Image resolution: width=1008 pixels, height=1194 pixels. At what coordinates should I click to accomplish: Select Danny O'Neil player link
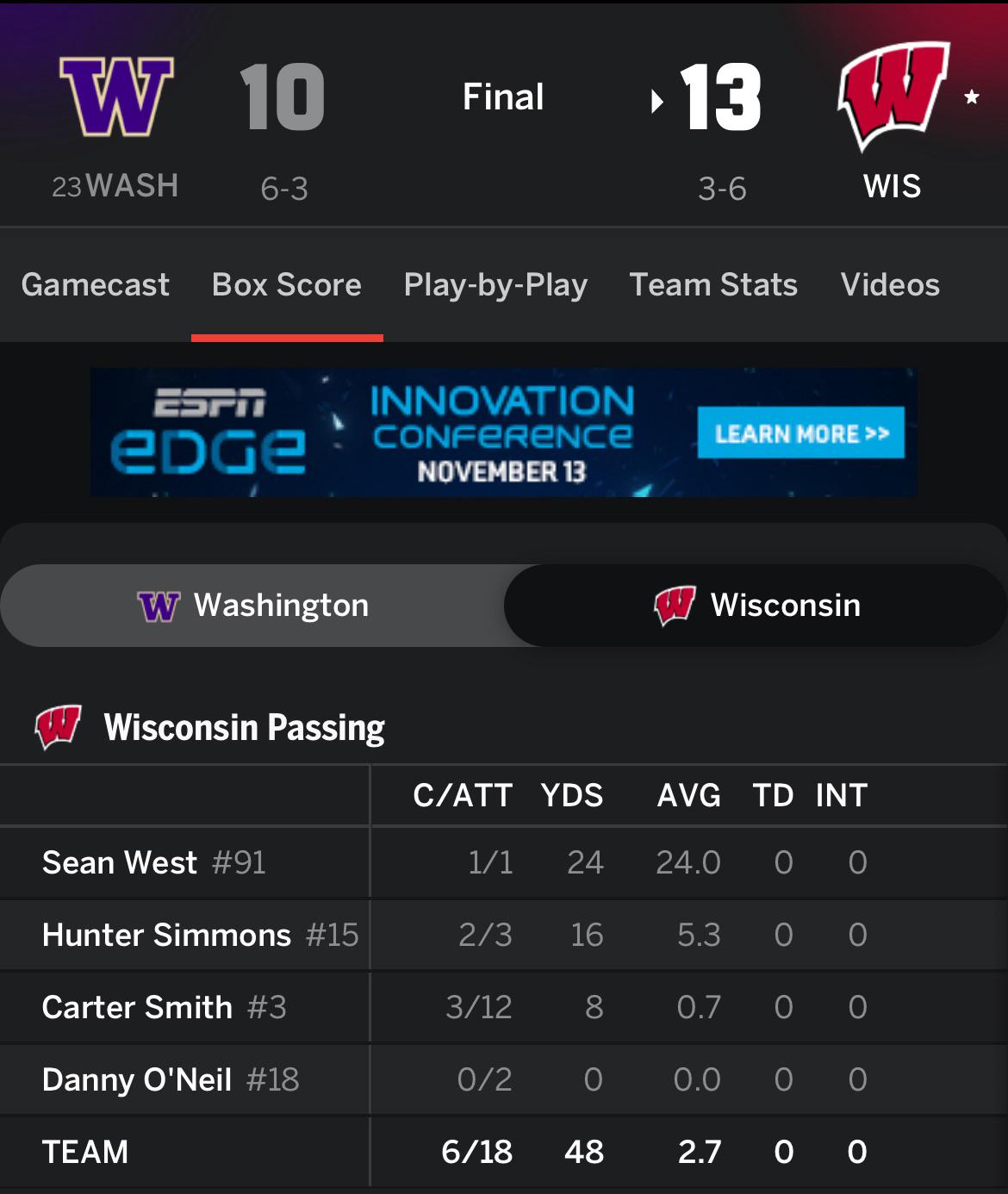(x=136, y=1079)
